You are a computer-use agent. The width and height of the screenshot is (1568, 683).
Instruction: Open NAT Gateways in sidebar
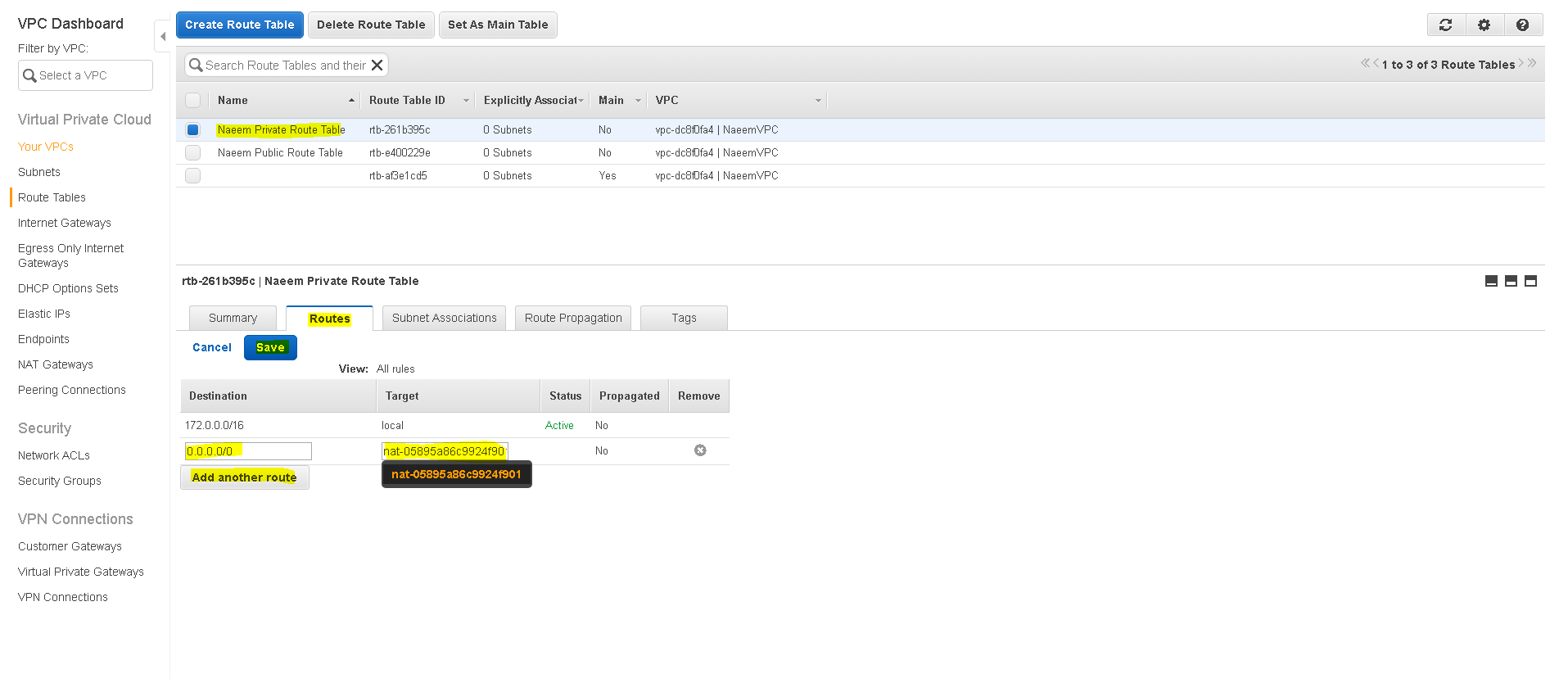(x=56, y=364)
